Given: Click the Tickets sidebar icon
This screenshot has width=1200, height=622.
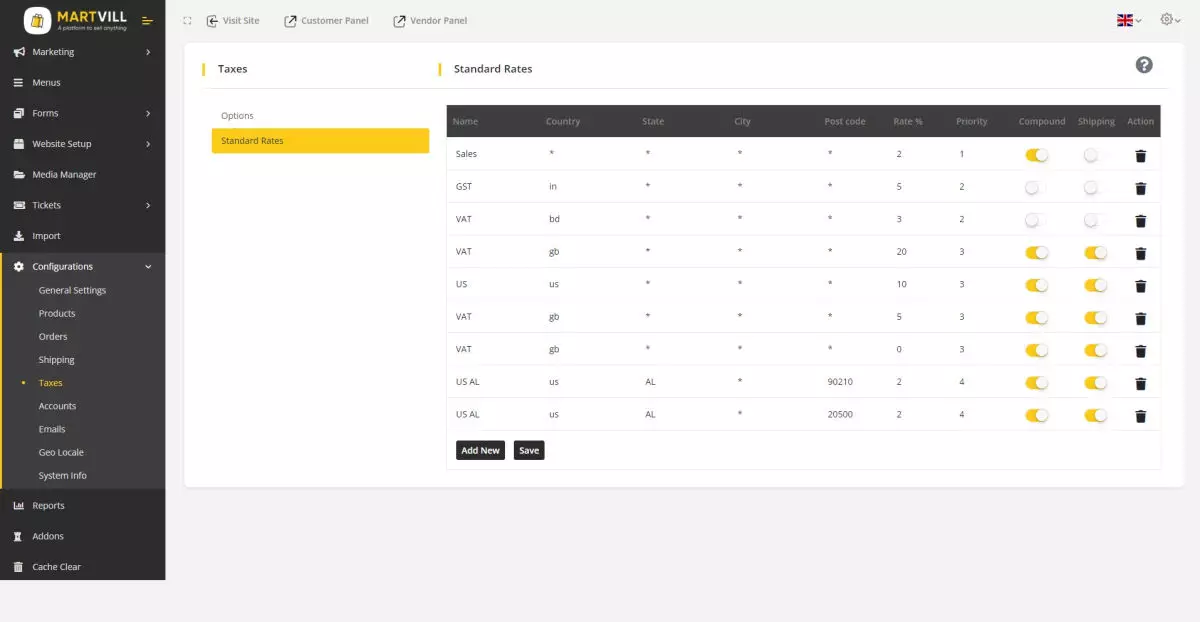Looking at the screenshot, I should coord(19,205).
